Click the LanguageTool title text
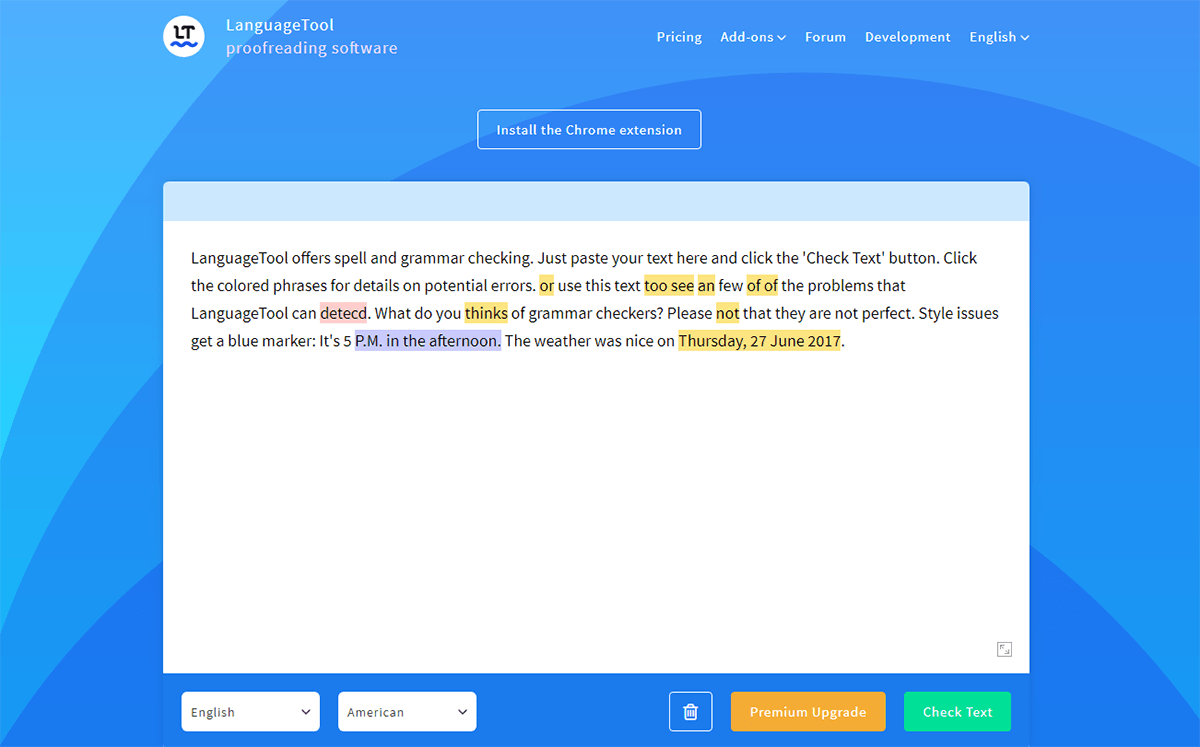This screenshot has height=747, width=1200. tap(280, 25)
